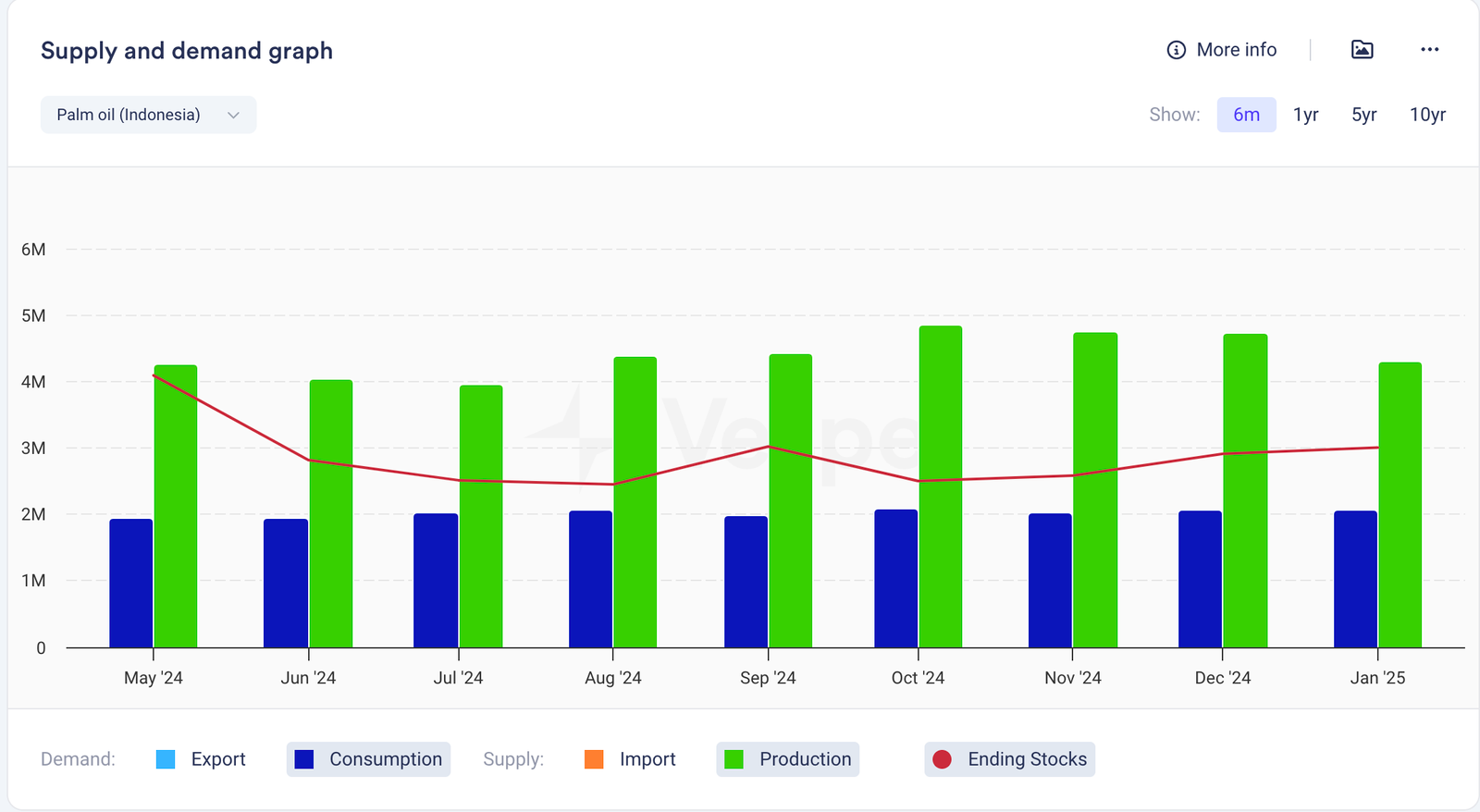The height and width of the screenshot is (812, 1480).
Task: Click the save chart as image icon
Action: [x=1362, y=50]
